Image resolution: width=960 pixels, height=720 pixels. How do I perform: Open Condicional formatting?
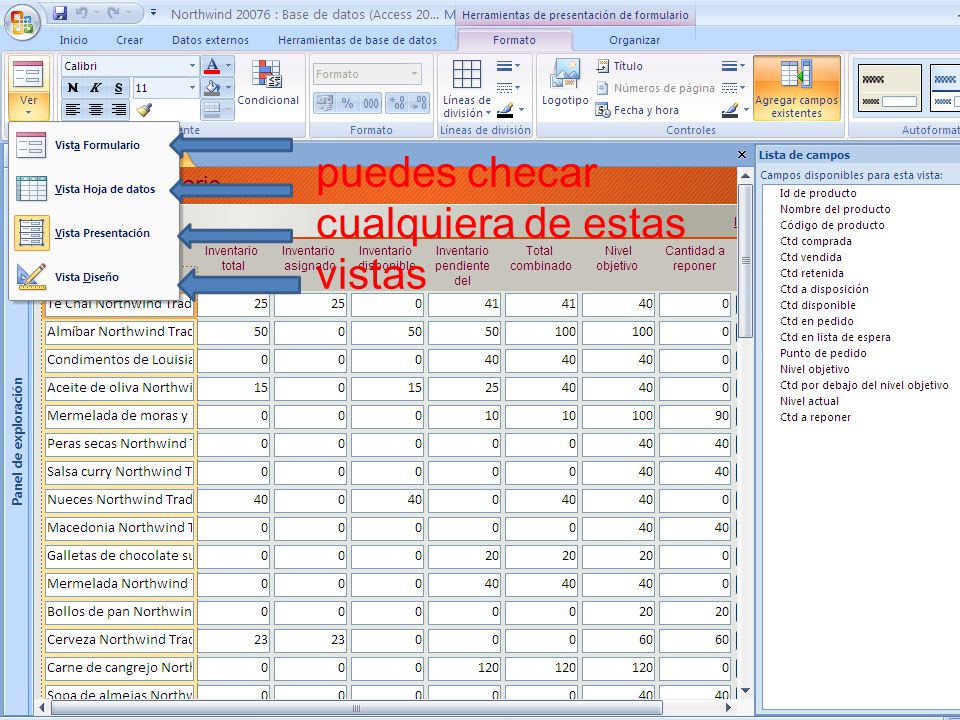click(268, 83)
